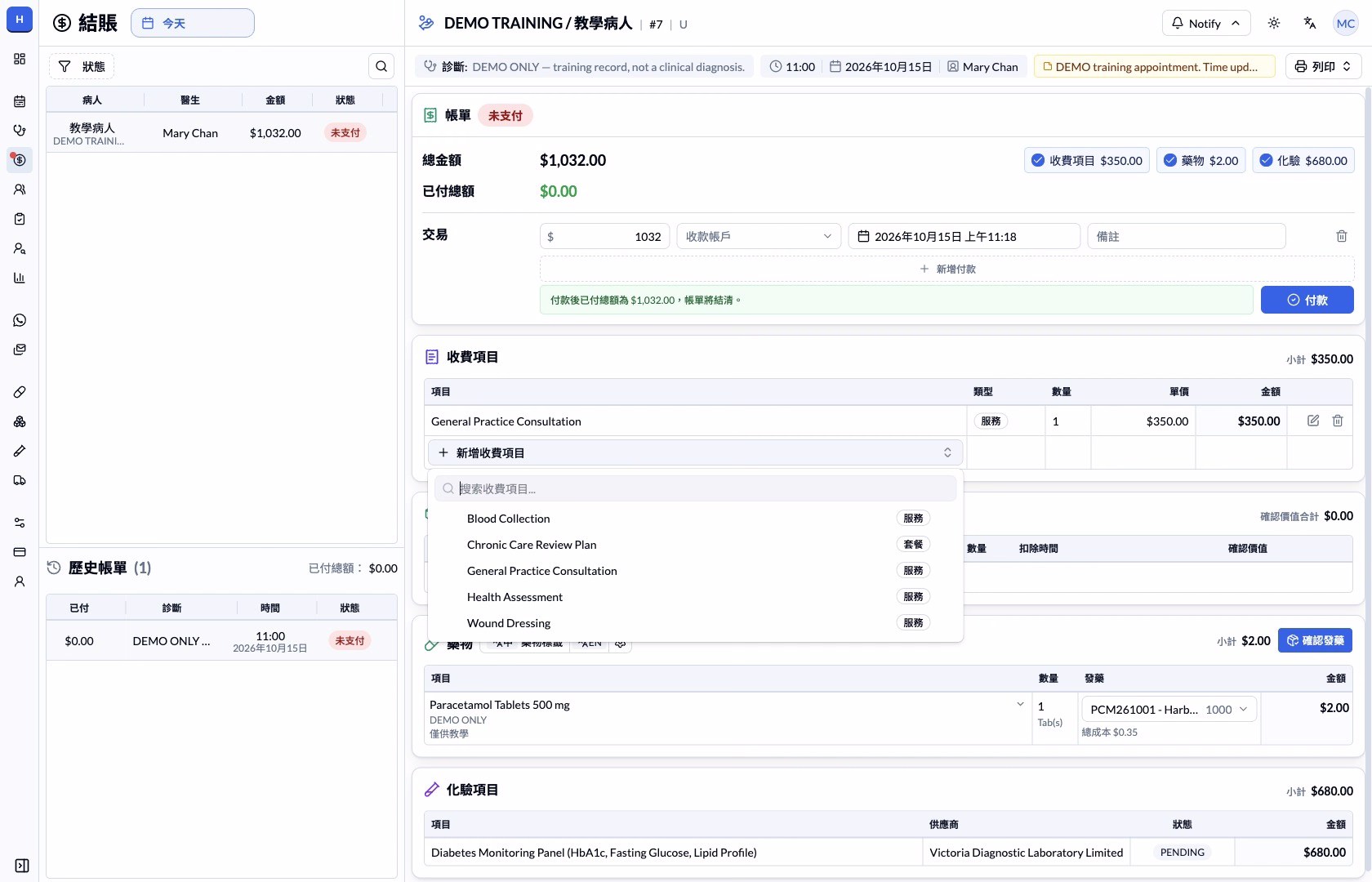Edit the General Practice Consultation charge line

click(x=1313, y=421)
